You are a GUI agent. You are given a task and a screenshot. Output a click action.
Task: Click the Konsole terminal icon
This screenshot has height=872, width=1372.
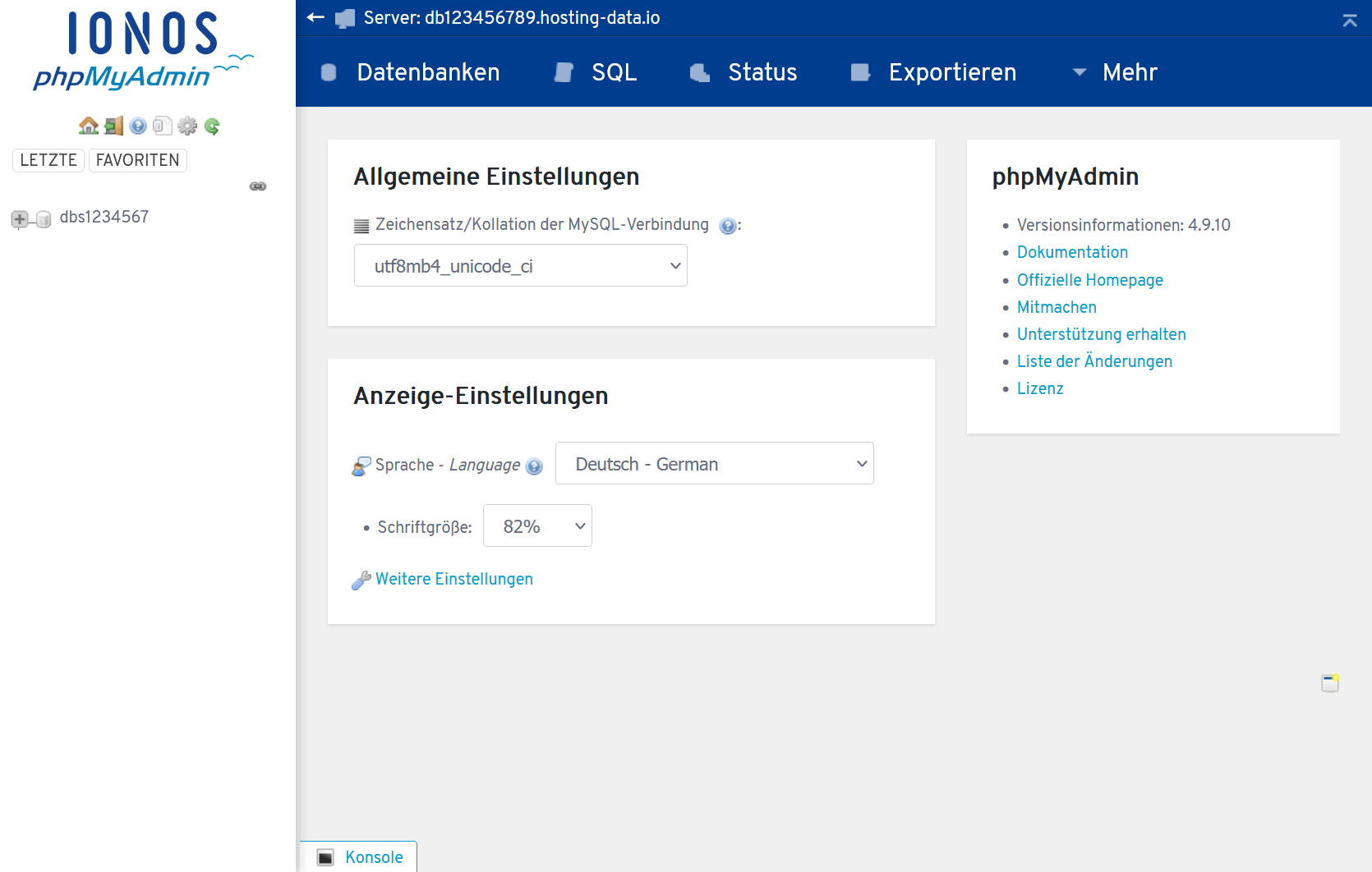pos(326,857)
